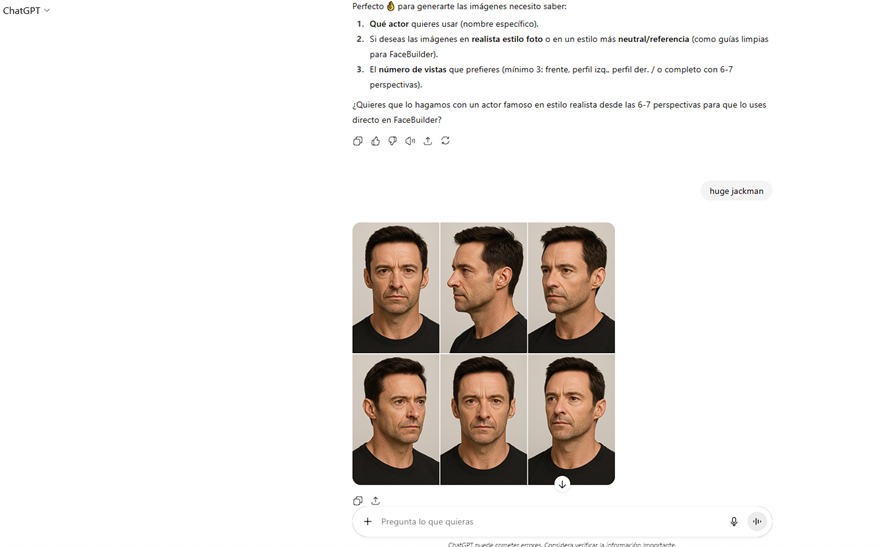Open the ChatGPT model selector dropdown
Screen dimensions: 886x547
(26, 10)
